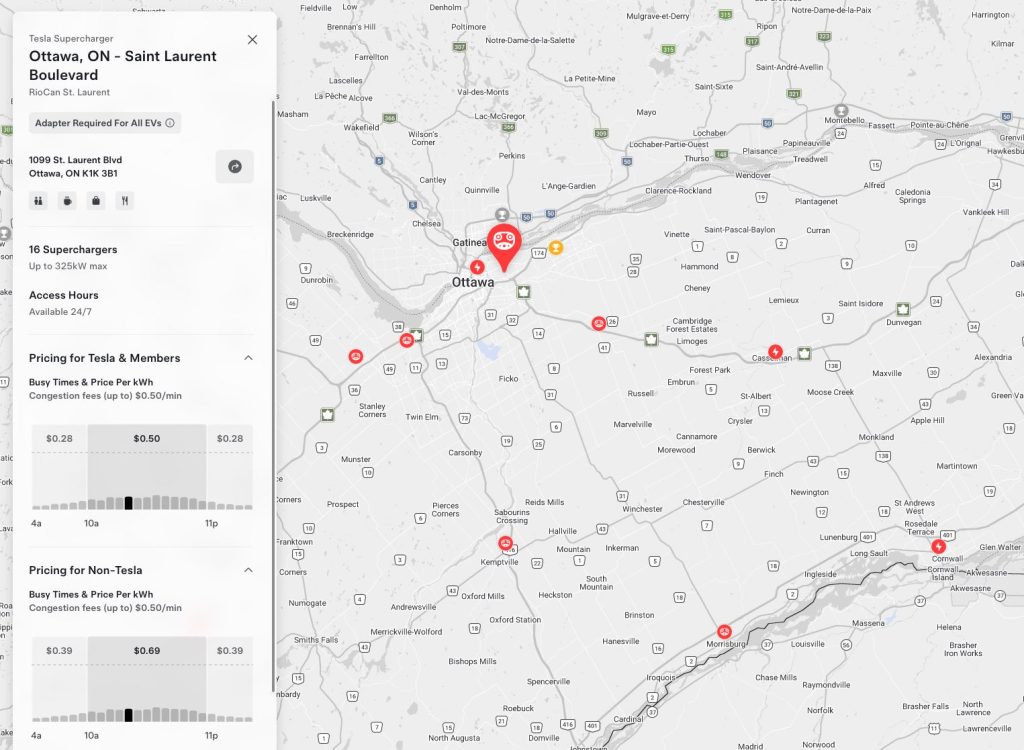Select the grey marker near Montebello
The width and height of the screenshot is (1024, 750).
pos(841,110)
